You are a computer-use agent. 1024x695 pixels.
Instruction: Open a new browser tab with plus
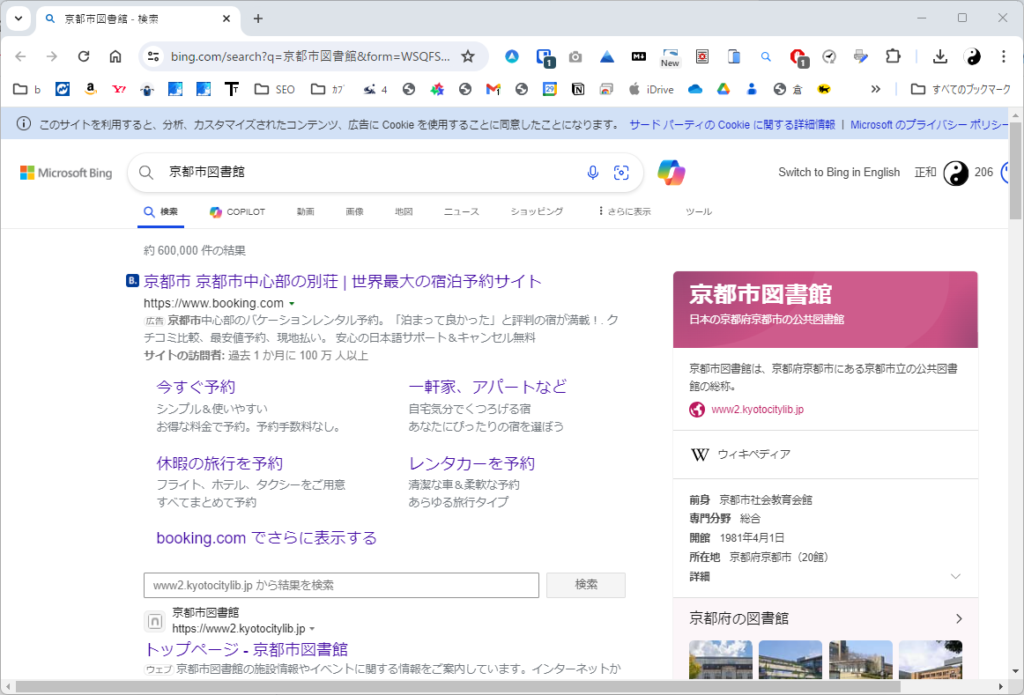coord(258,18)
